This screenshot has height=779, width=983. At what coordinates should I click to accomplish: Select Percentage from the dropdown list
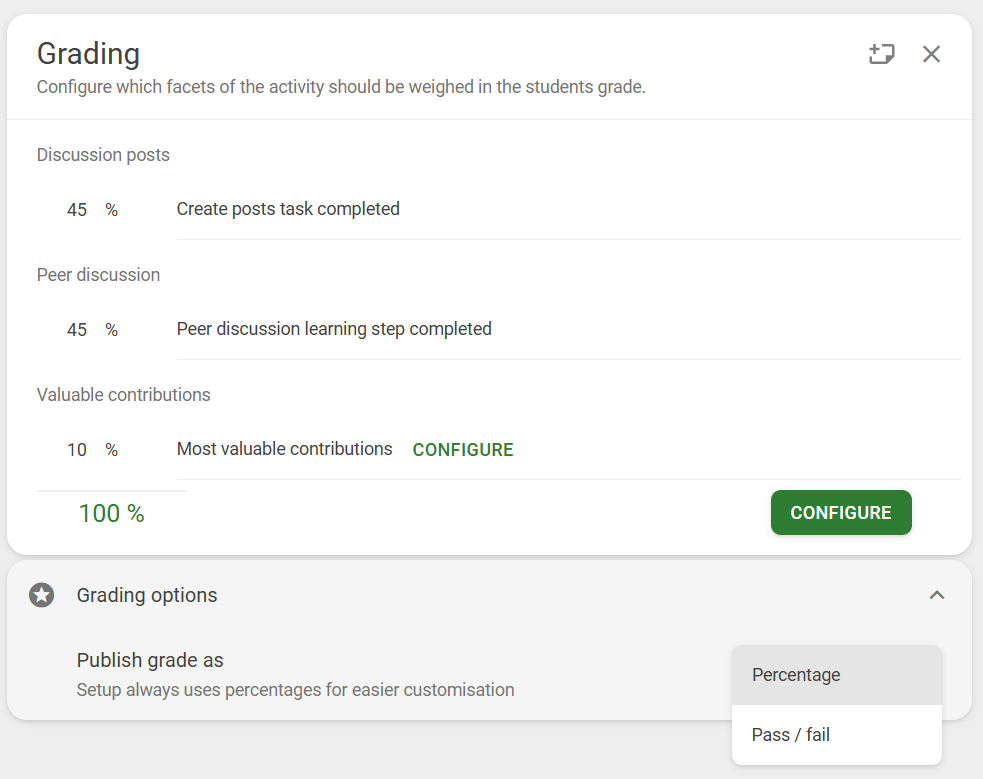836,675
